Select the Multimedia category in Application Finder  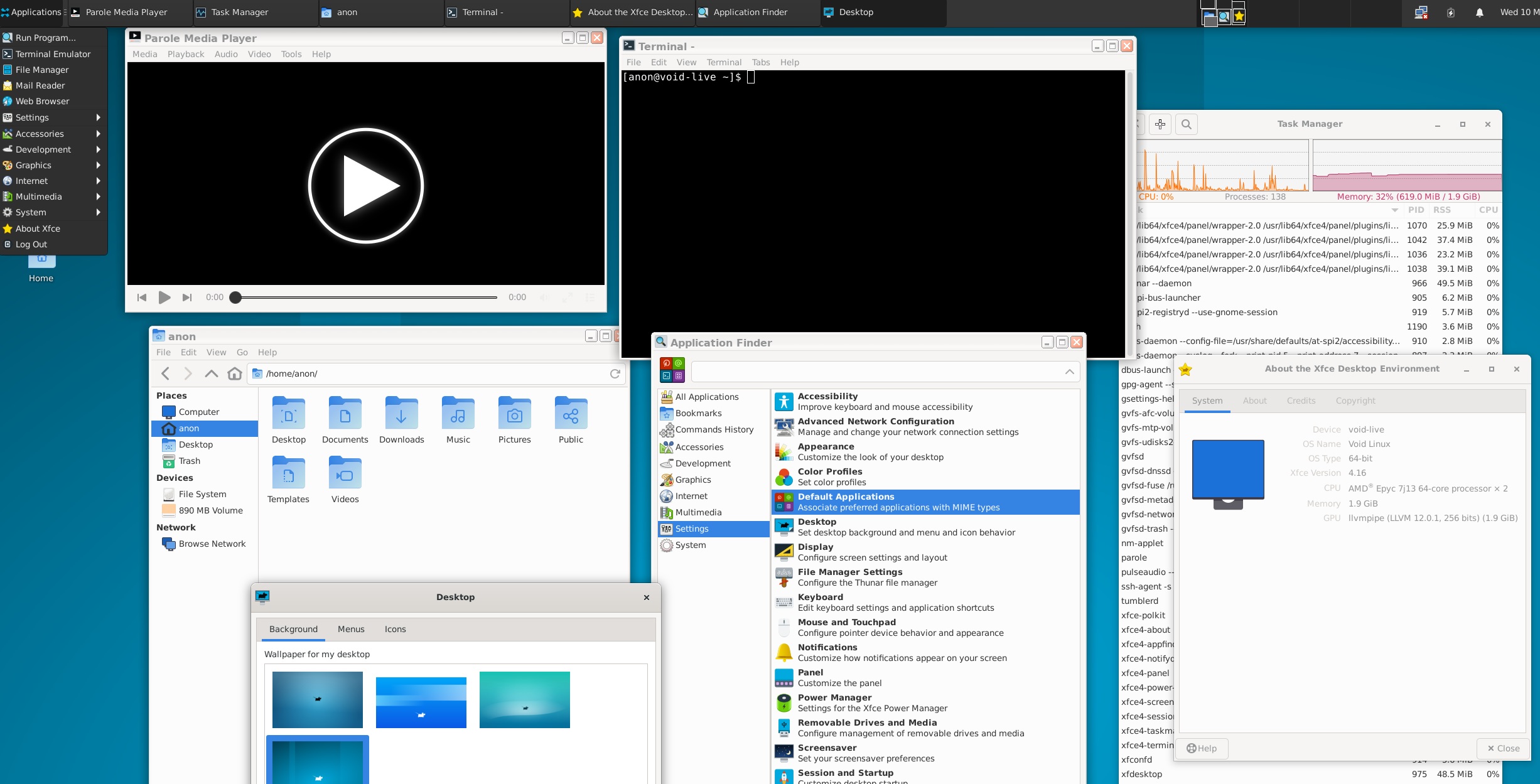(x=698, y=512)
